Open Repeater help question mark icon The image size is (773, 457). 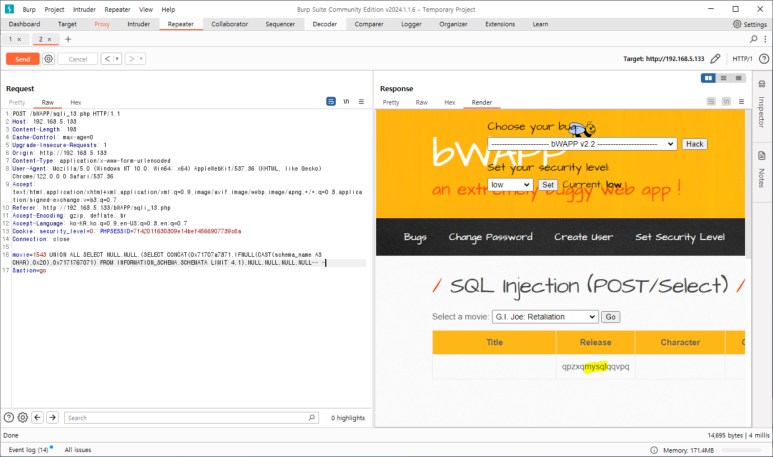pyautogui.click(x=764, y=59)
